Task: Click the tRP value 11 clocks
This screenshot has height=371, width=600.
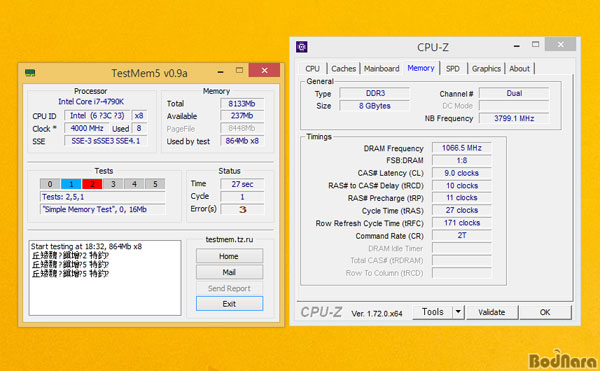Action: (461, 198)
